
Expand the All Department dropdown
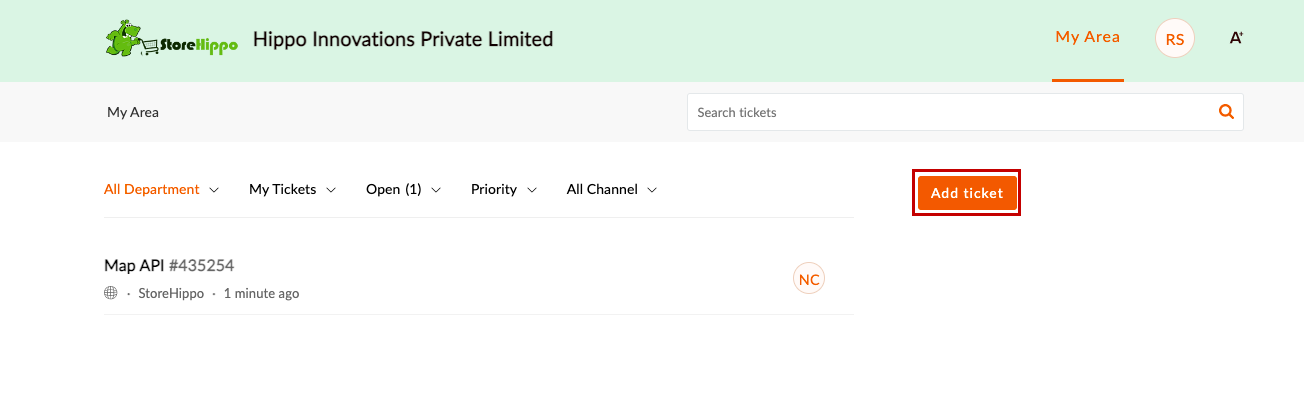pos(162,189)
